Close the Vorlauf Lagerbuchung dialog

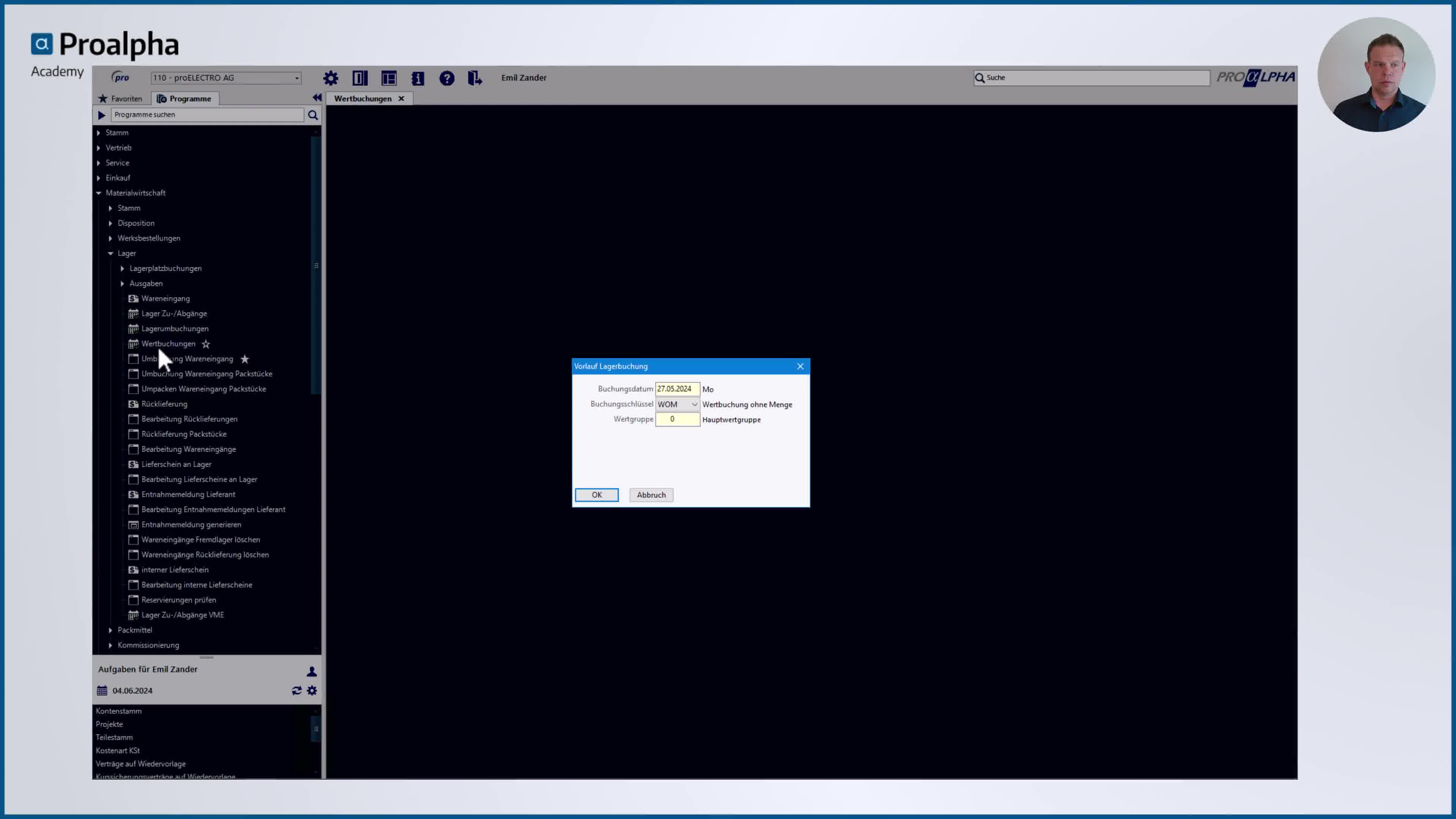point(800,366)
